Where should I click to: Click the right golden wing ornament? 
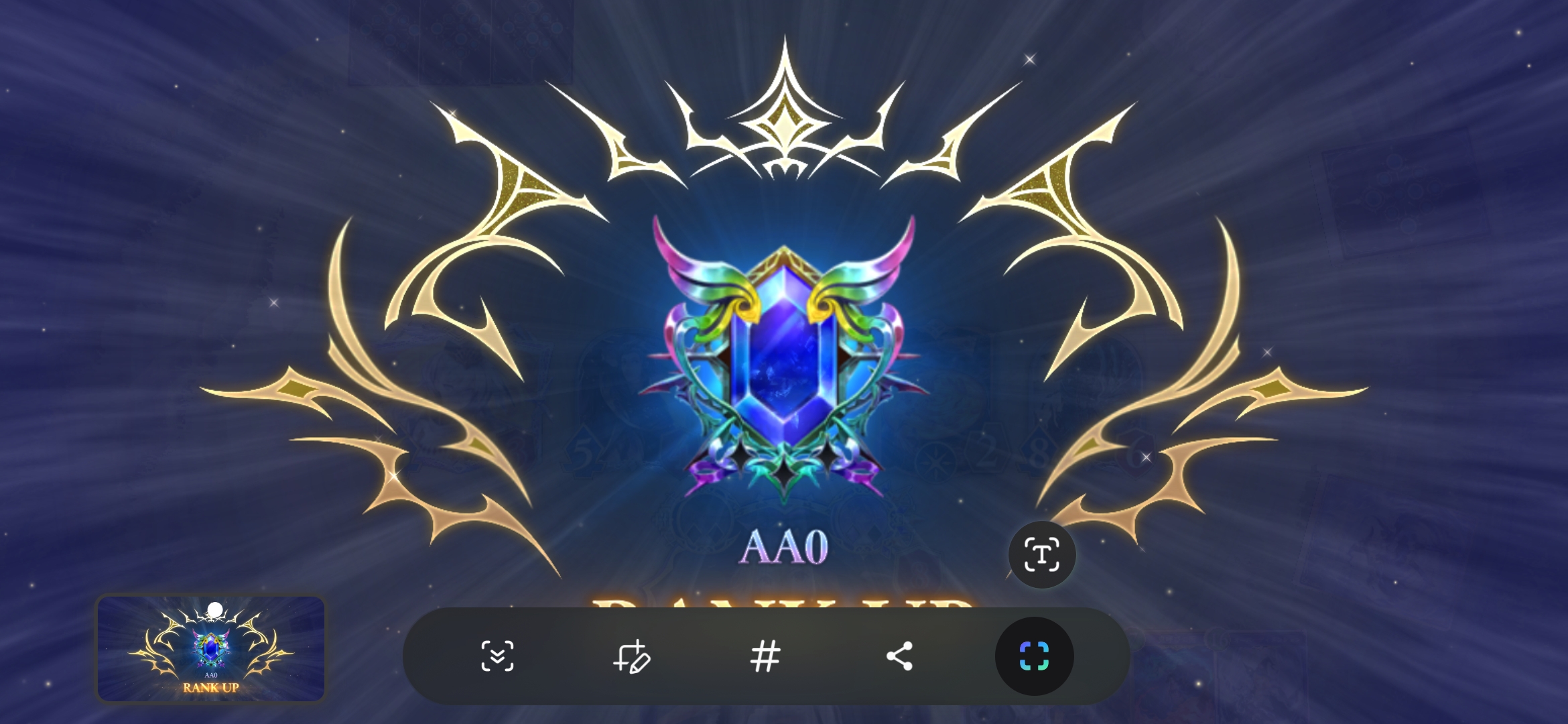point(1166,335)
